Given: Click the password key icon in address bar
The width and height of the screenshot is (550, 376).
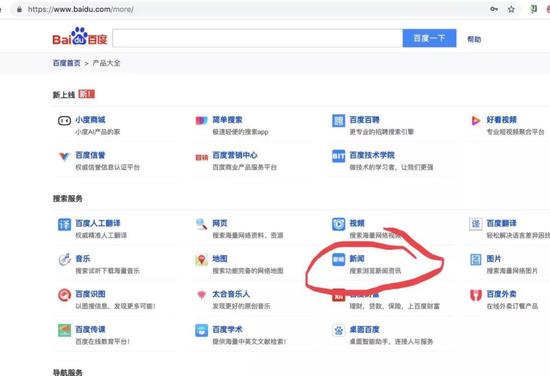Looking at the screenshot, I should coord(494,9).
